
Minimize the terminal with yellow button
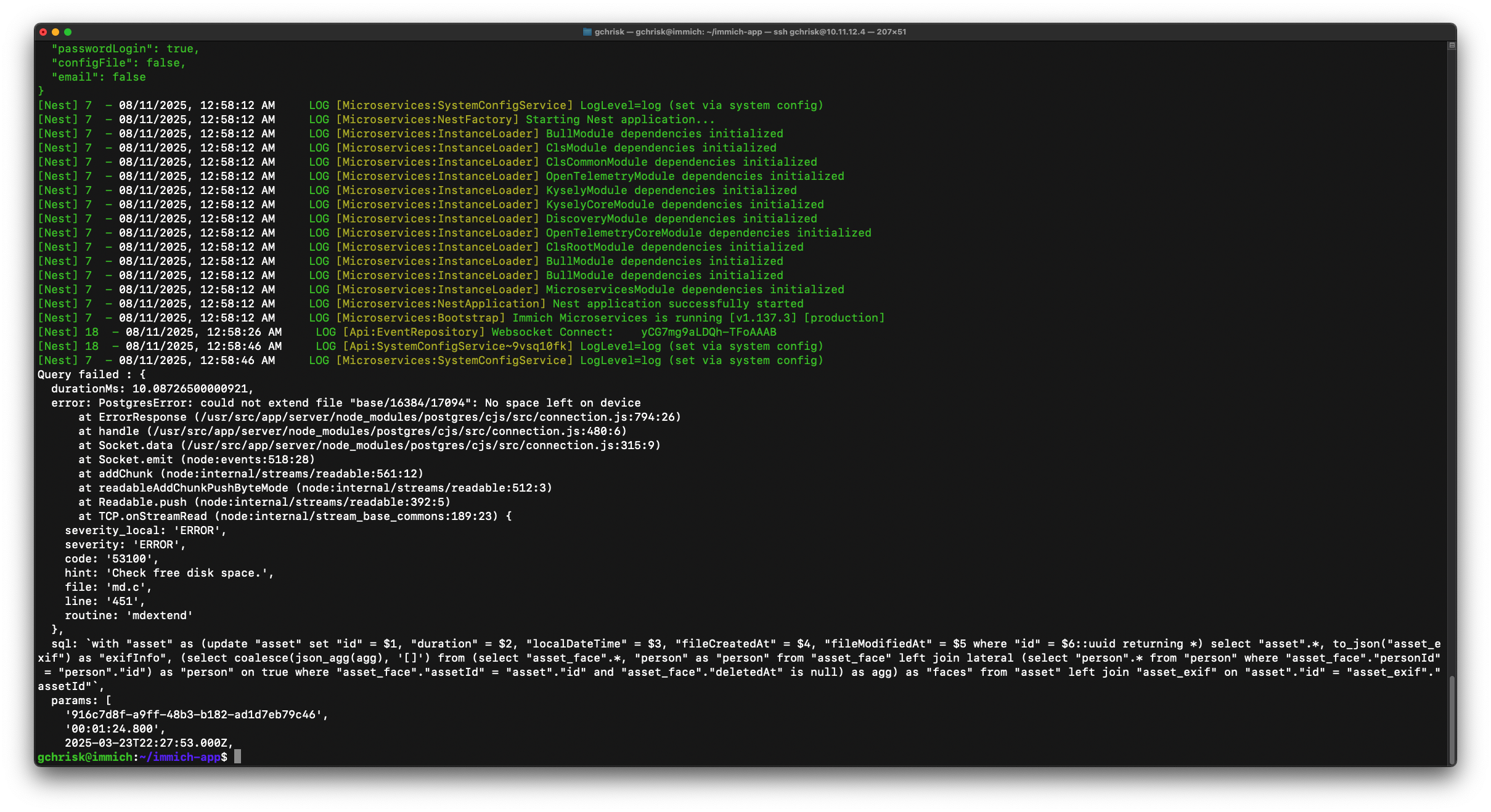55,32
